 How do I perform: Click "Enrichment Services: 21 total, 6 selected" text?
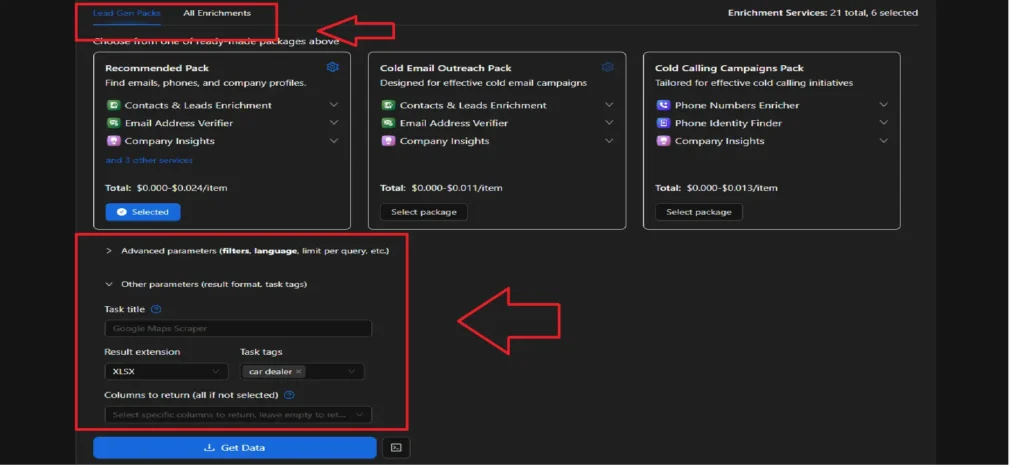point(823,13)
